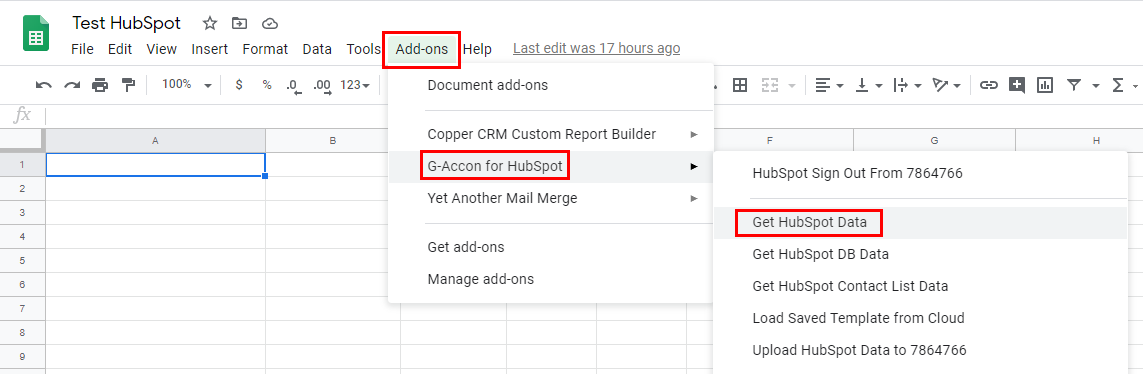The image size is (1143, 374).
Task: Open the vertical align dropdown arrow
Action: [x=880, y=86]
